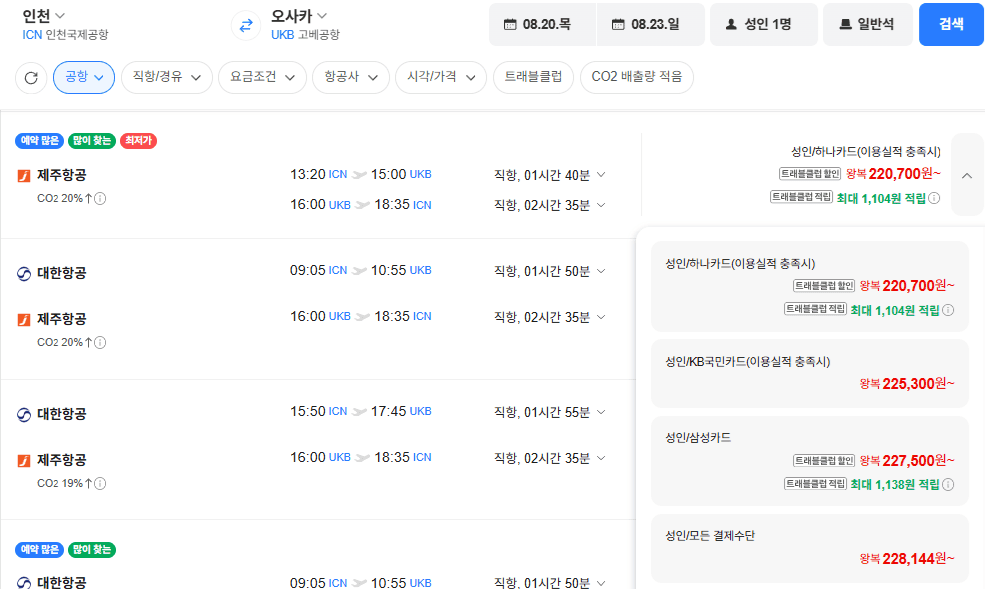Open the 인천 departure city selector
Screen dimensions: 985x589
click(x=43, y=16)
